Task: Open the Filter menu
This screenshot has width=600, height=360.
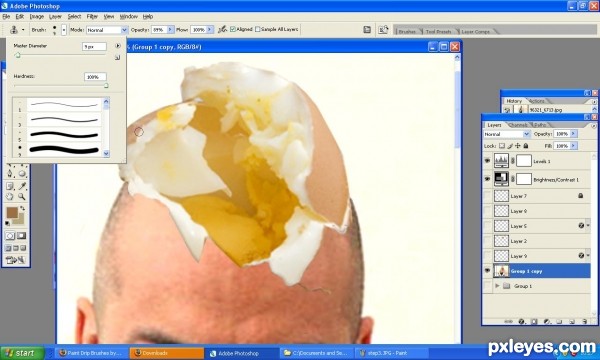Action: tap(92, 16)
